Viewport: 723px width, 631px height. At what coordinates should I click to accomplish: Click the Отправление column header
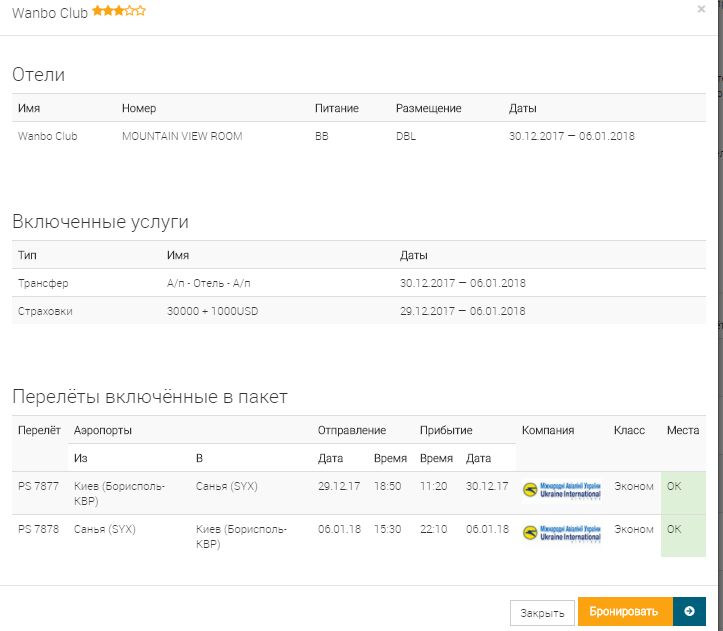(351, 430)
